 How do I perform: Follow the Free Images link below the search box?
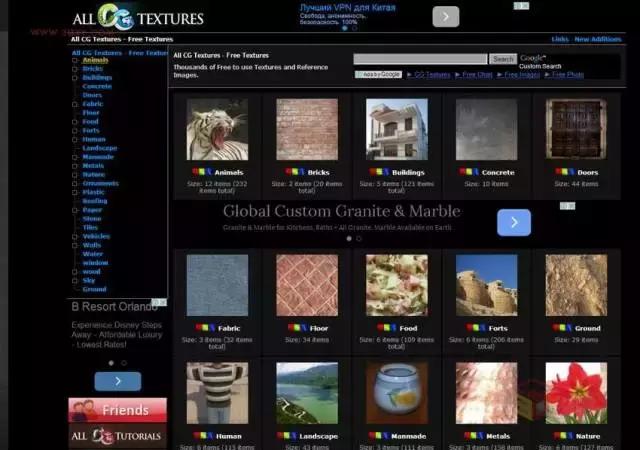pos(520,74)
